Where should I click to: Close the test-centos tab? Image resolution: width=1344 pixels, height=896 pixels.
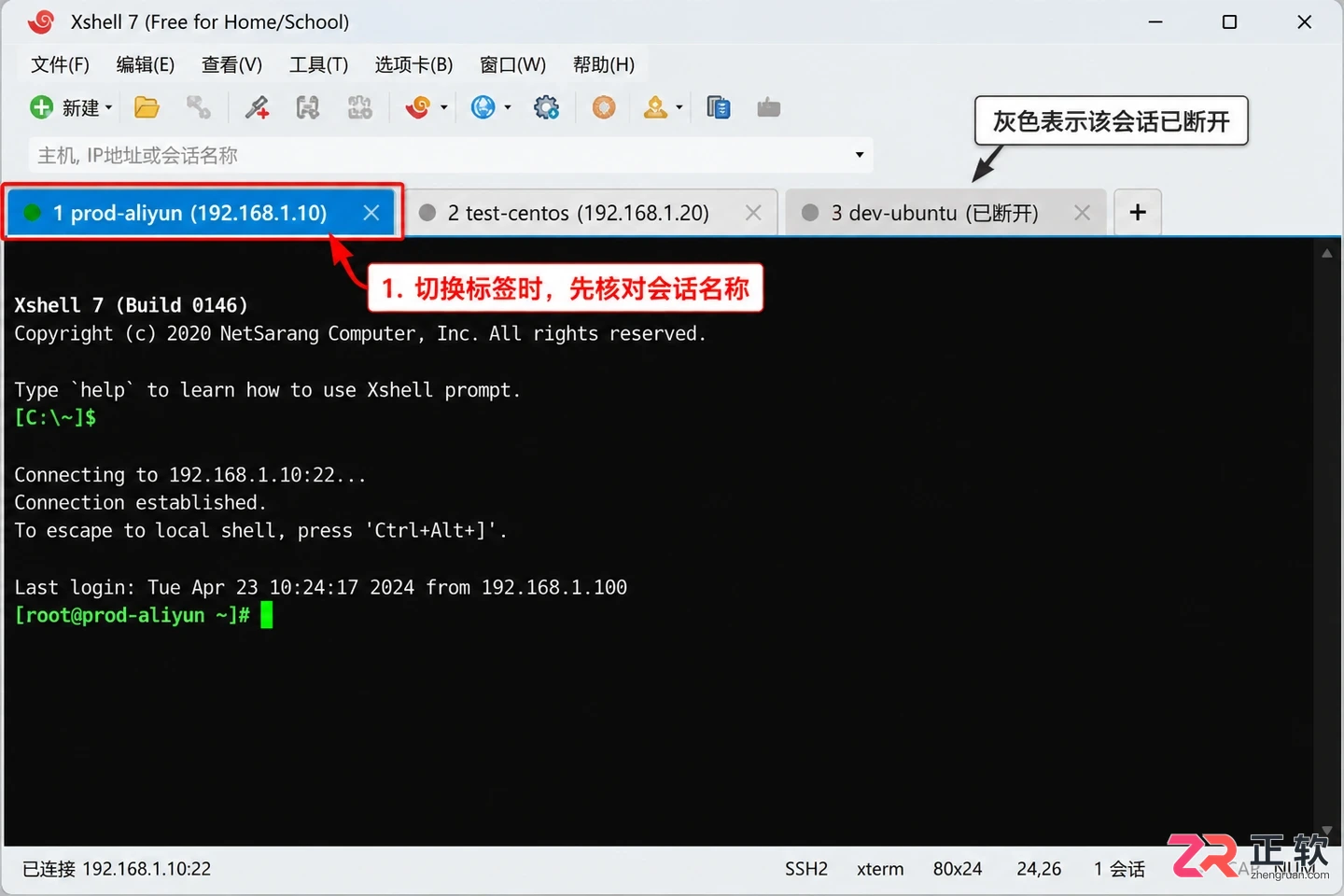coord(753,213)
